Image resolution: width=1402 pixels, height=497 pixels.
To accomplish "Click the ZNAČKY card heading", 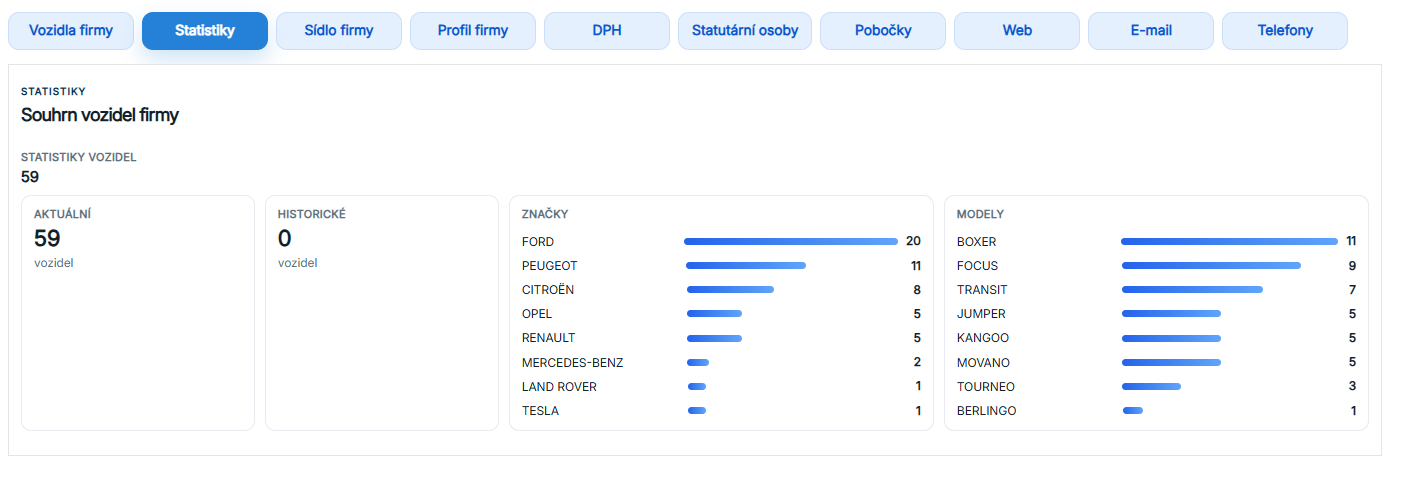I will pos(545,214).
